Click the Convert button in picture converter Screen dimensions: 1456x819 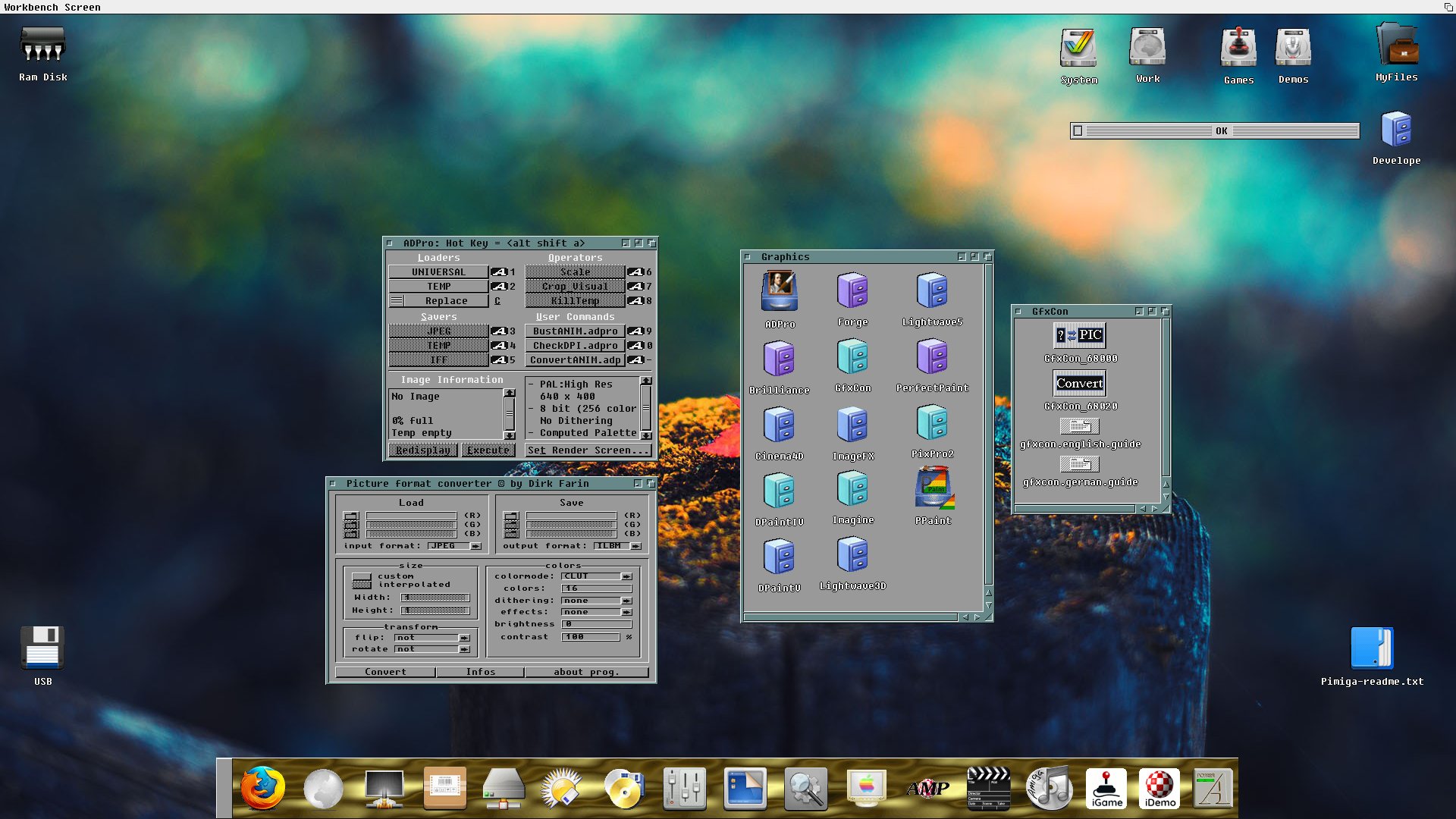pyautogui.click(x=385, y=672)
